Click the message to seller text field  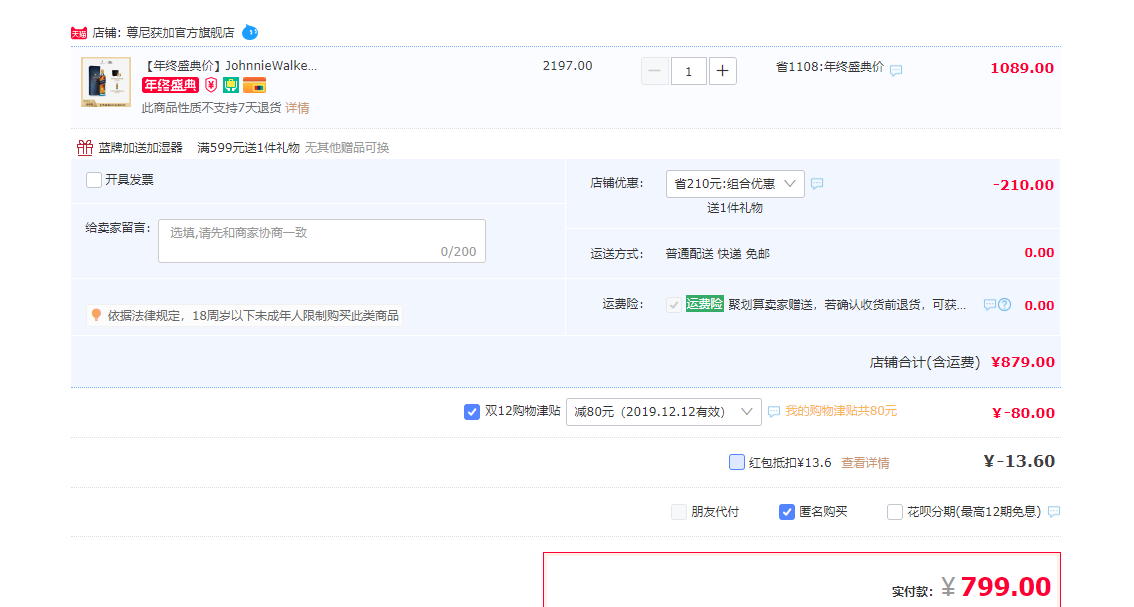(322, 241)
